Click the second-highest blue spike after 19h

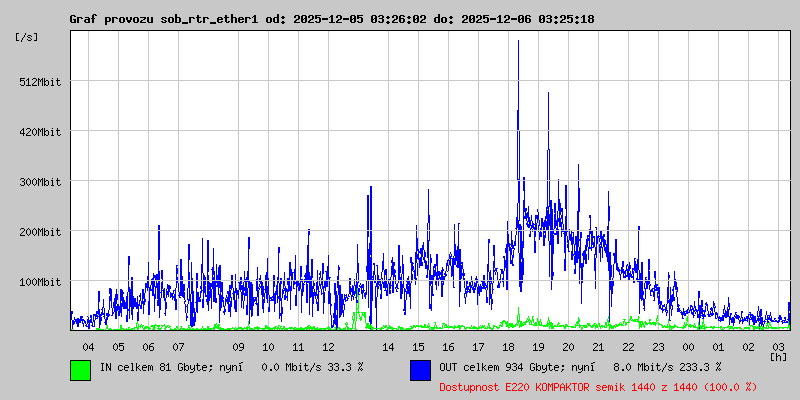coord(548,95)
